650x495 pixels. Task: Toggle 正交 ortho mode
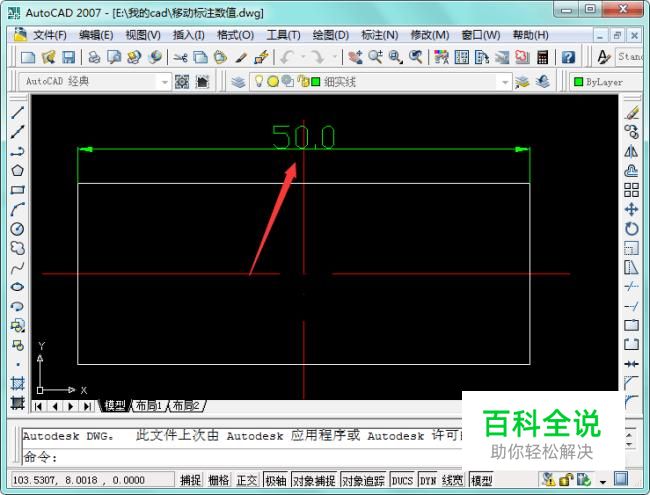pos(247,480)
